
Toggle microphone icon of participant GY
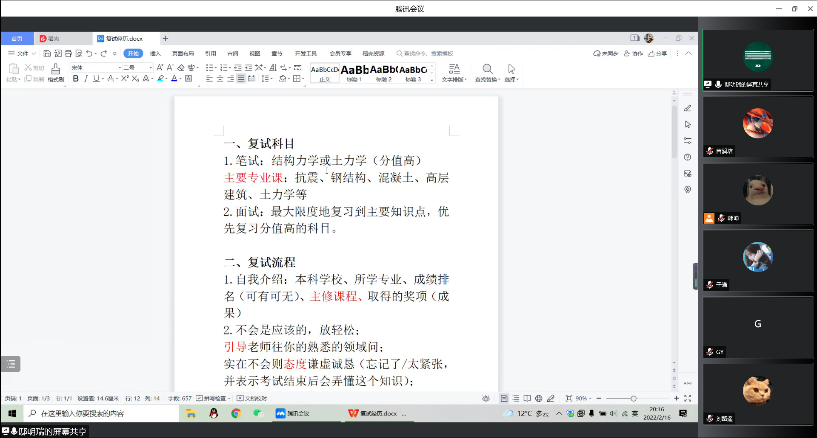click(x=709, y=352)
